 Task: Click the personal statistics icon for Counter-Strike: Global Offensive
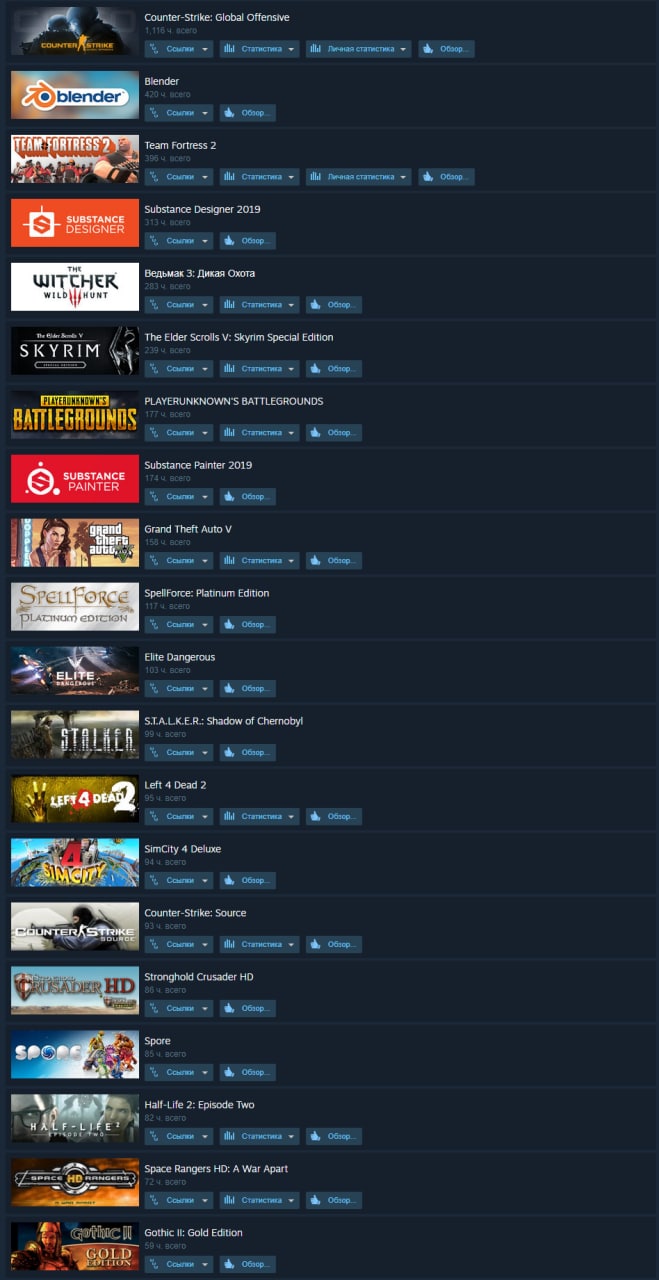coord(315,49)
